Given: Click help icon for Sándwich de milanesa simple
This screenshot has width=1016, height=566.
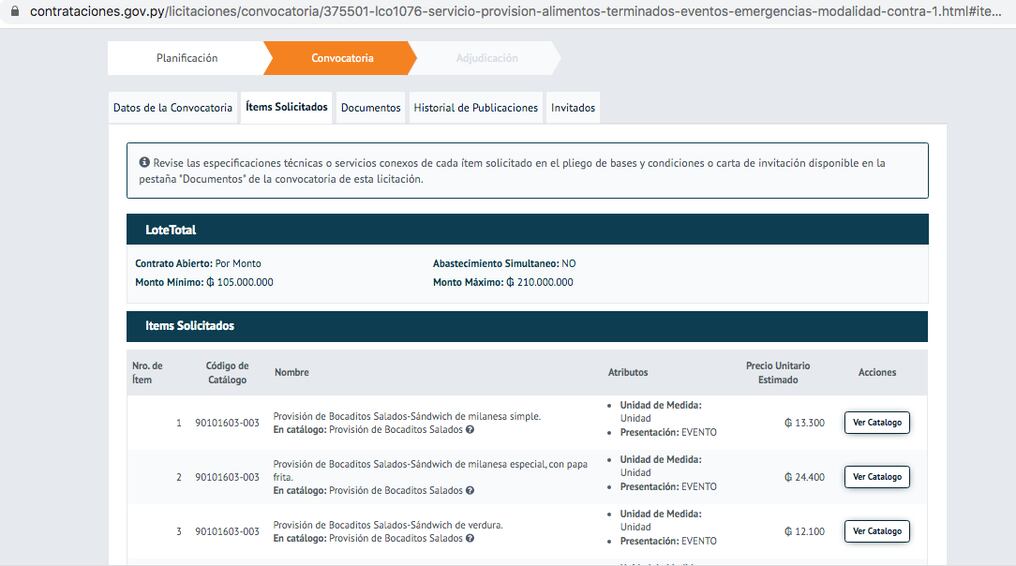Looking at the screenshot, I should [x=470, y=429].
